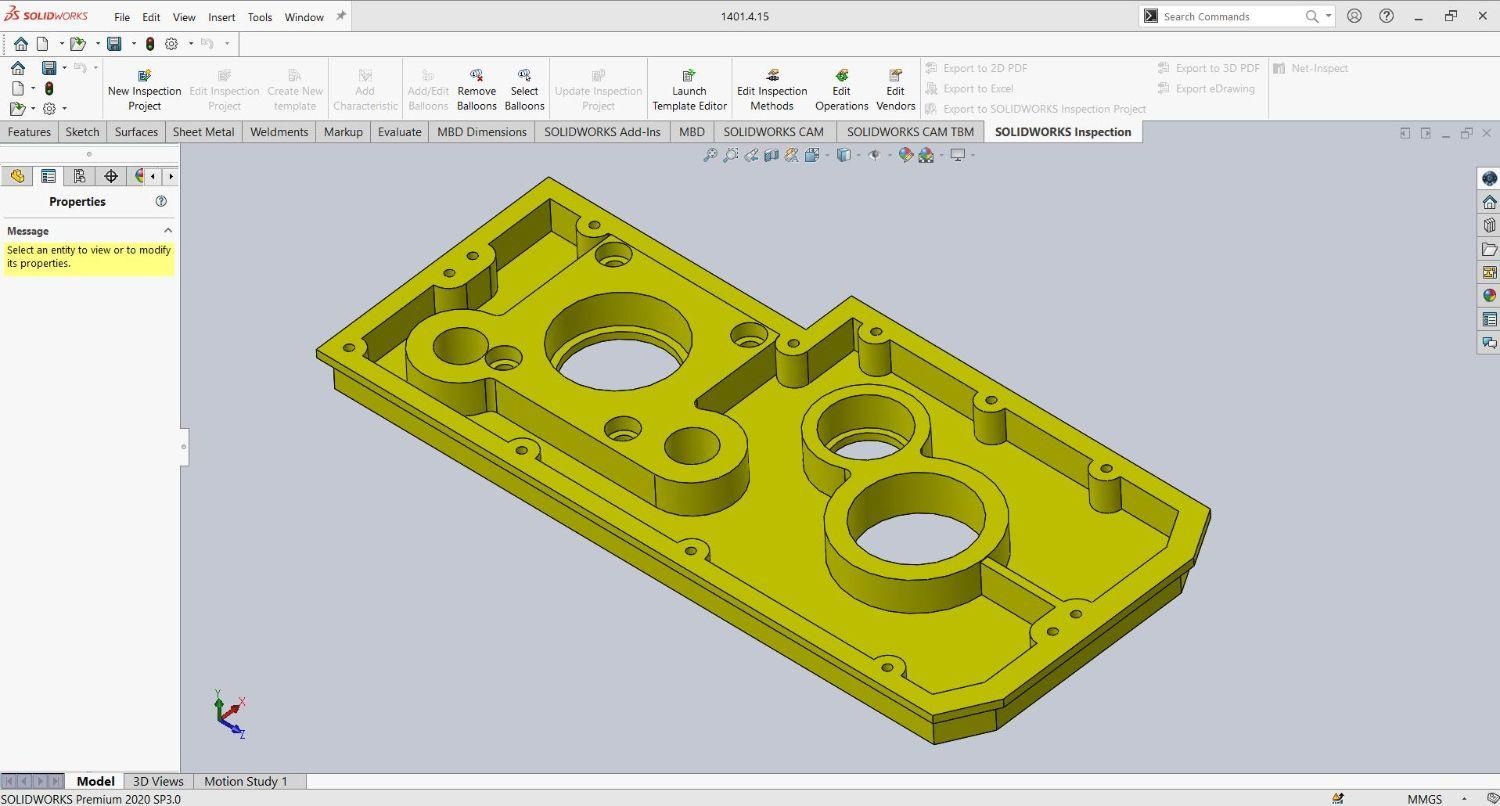
Task: Click the Select Balloons tool
Action: (524, 90)
